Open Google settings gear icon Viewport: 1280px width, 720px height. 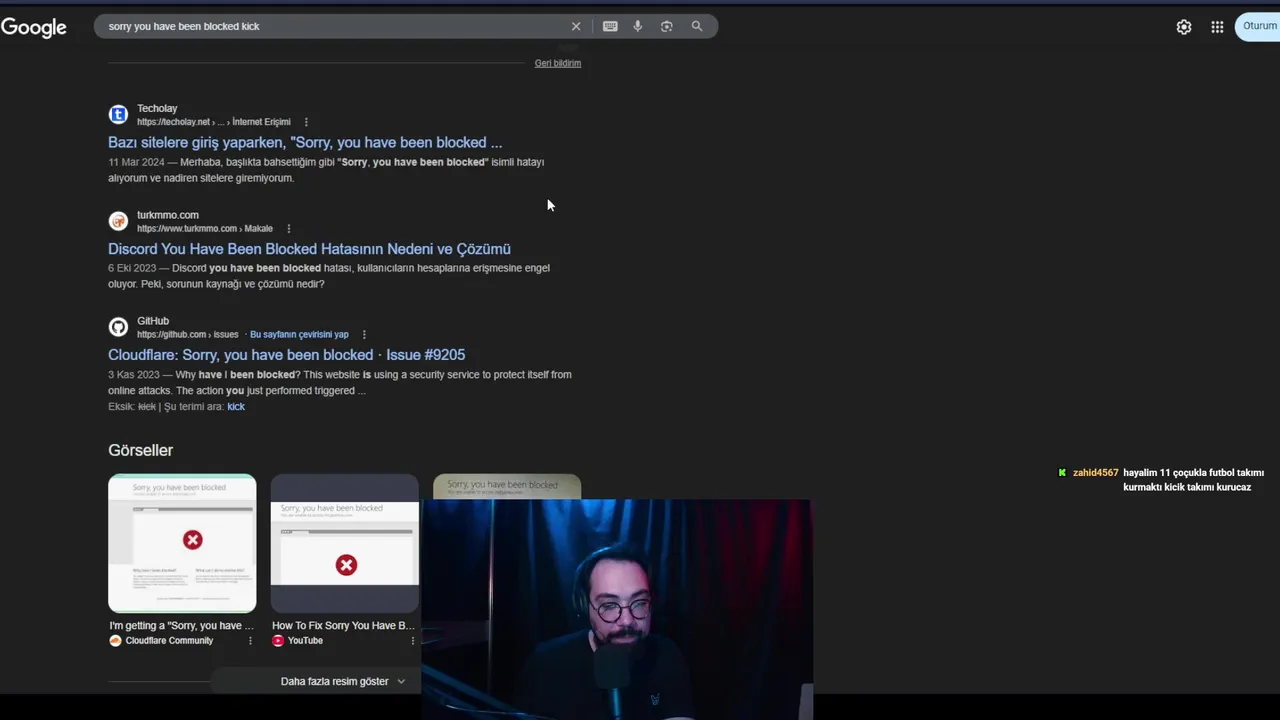[1184, 27]
